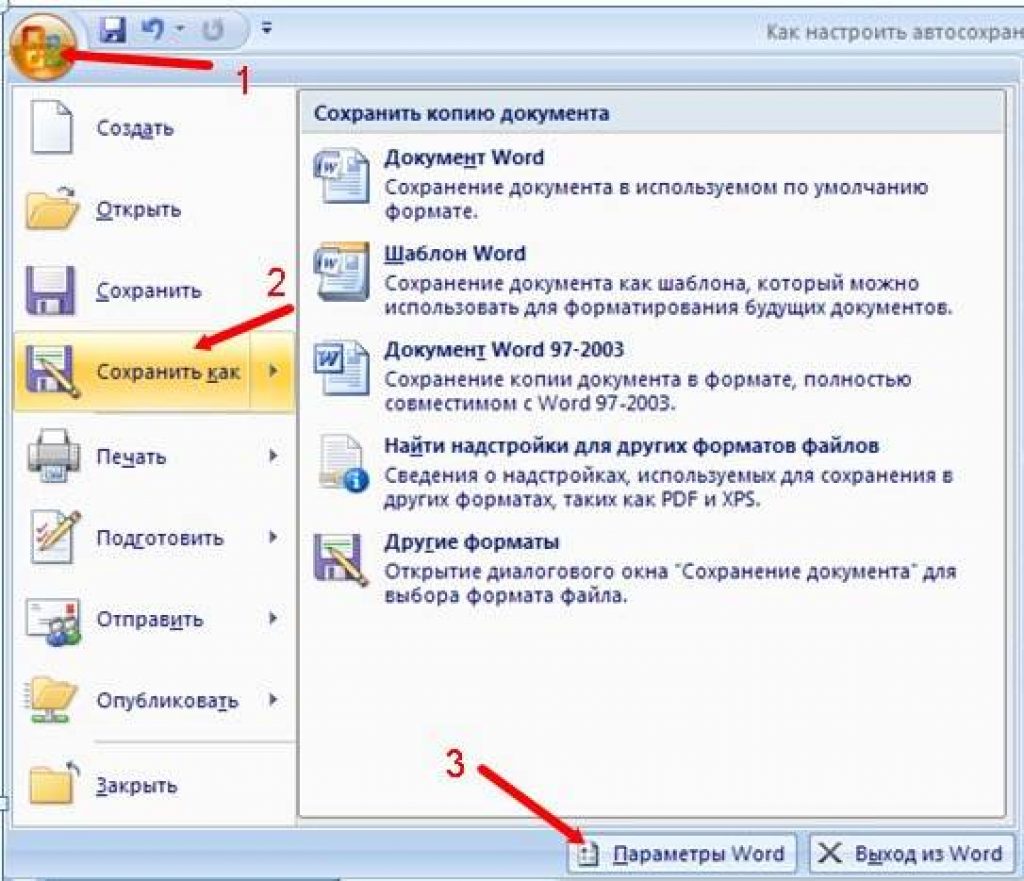Expand the Сохранить как submenu arrow
1024x881 pixels.
point(273,371)
